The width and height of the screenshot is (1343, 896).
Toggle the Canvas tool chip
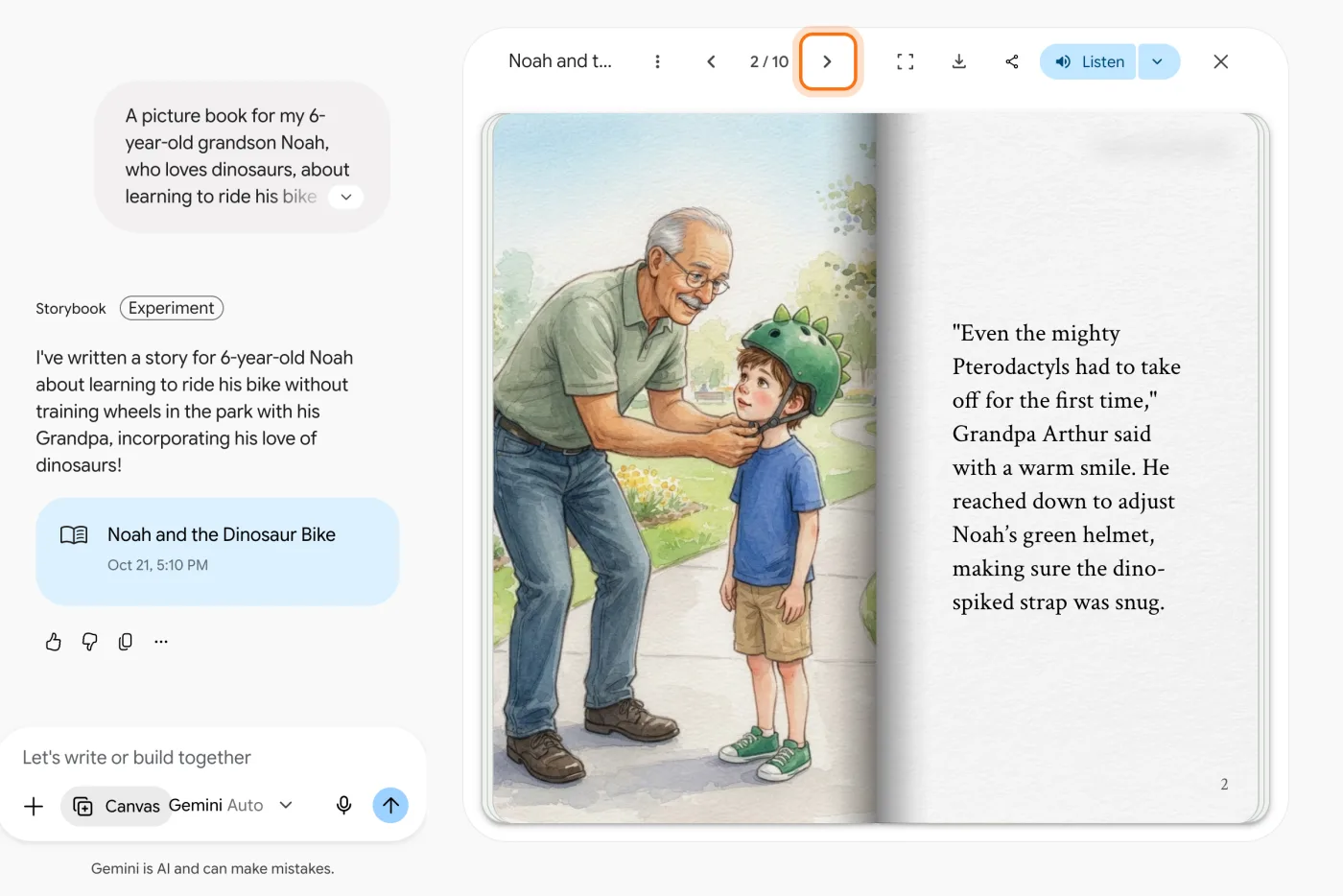(x=117, y=806)
